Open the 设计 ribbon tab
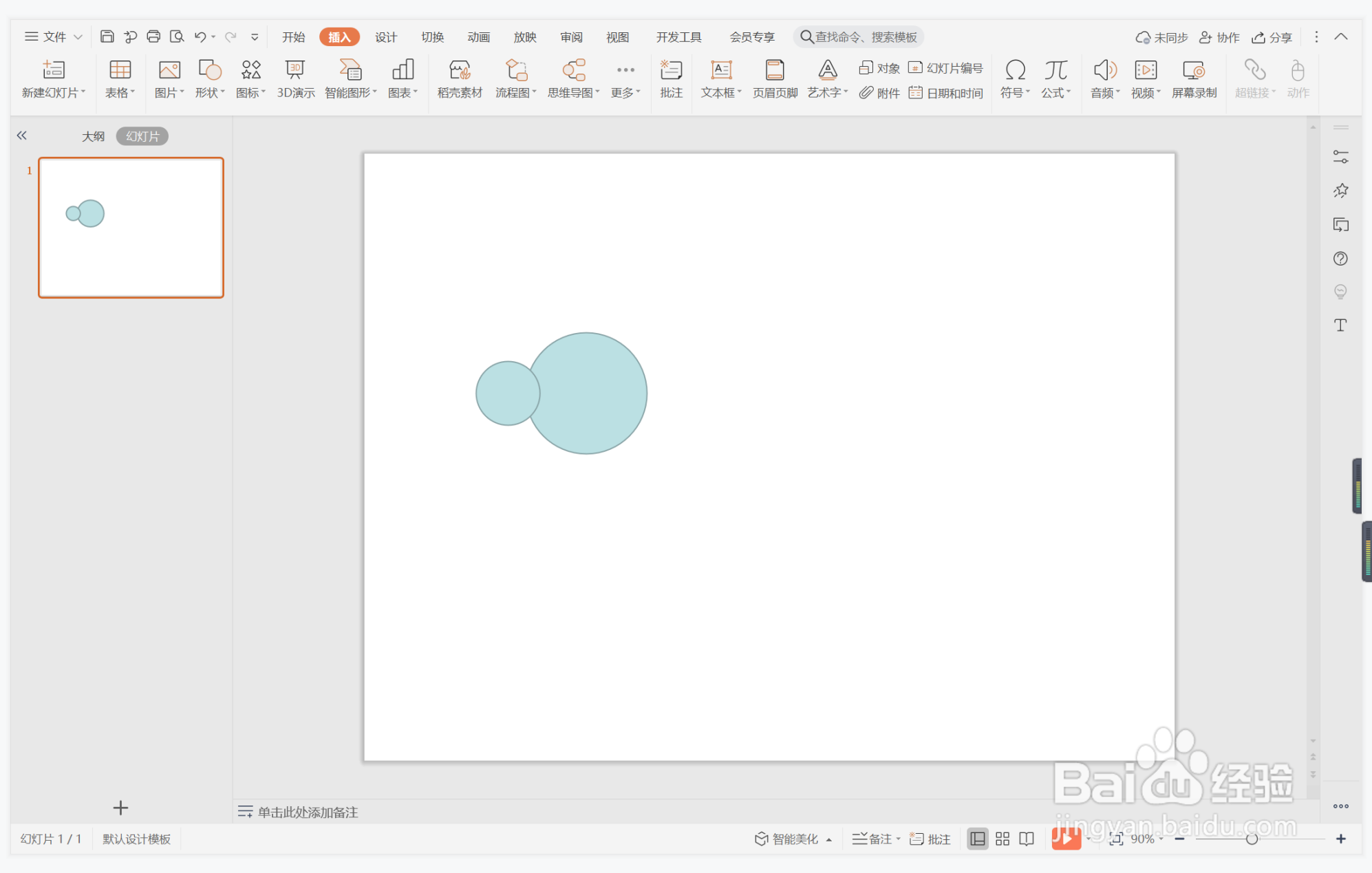 [385, 37]
